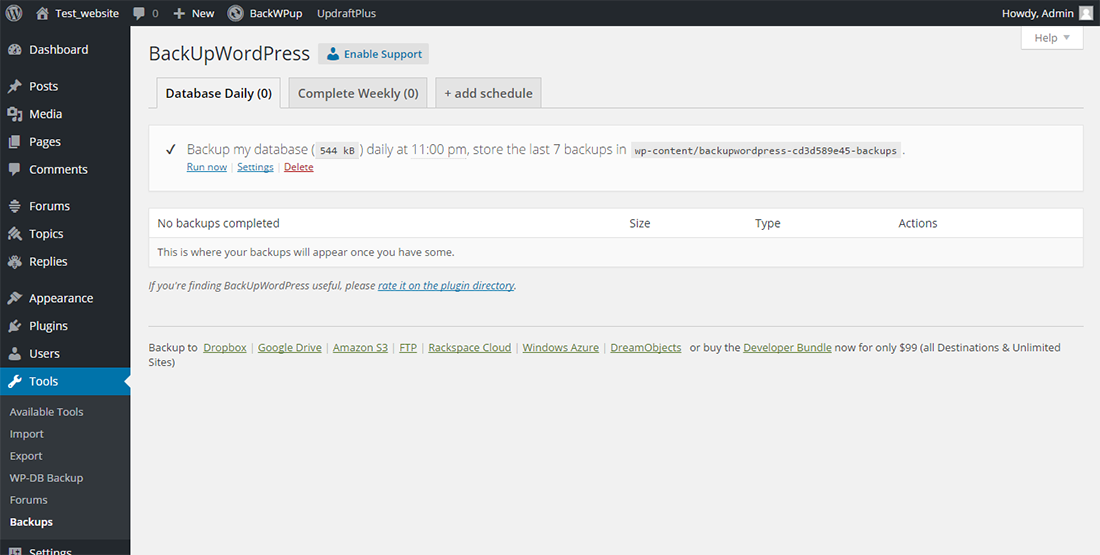This screenshot has height=555, width=1100.
Task: Click the Comments speech bubble sidebar icon
Action: tap(14, 169)
